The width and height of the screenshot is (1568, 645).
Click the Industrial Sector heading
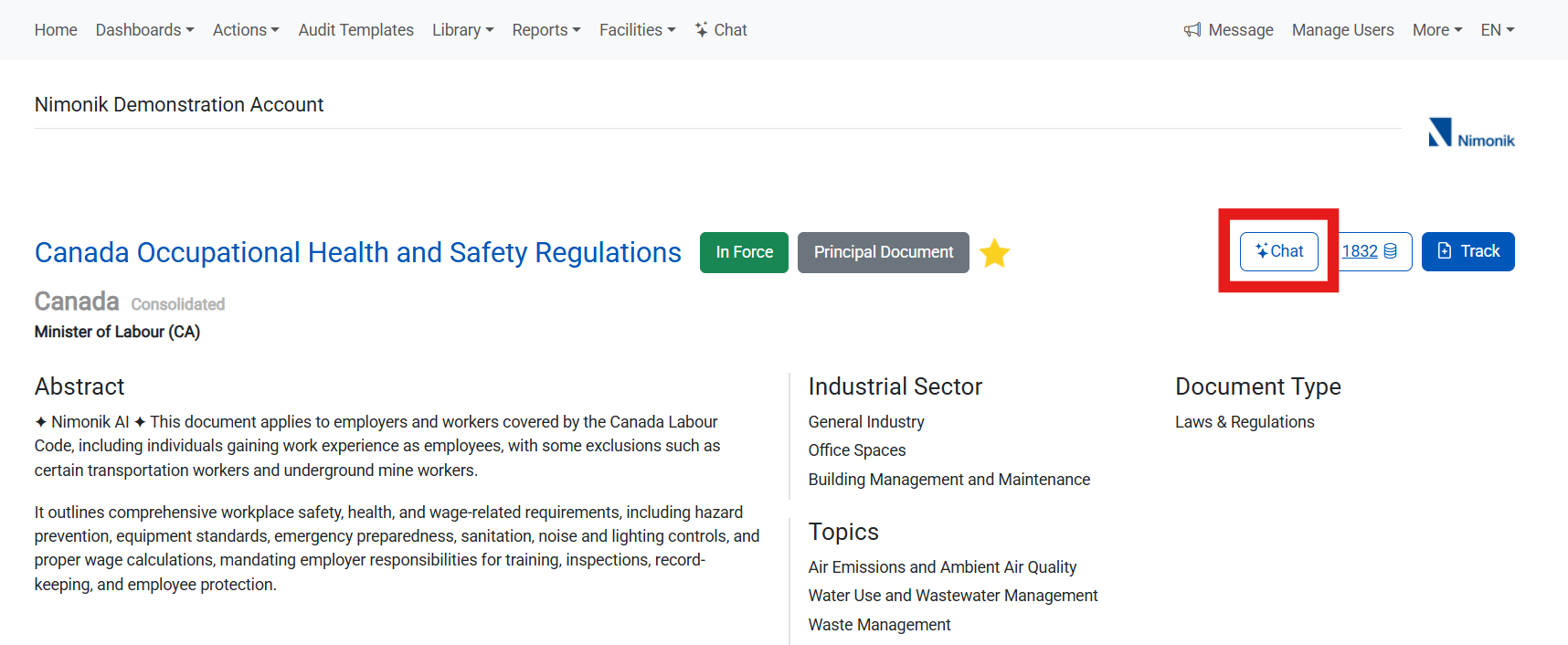(895, 386)
